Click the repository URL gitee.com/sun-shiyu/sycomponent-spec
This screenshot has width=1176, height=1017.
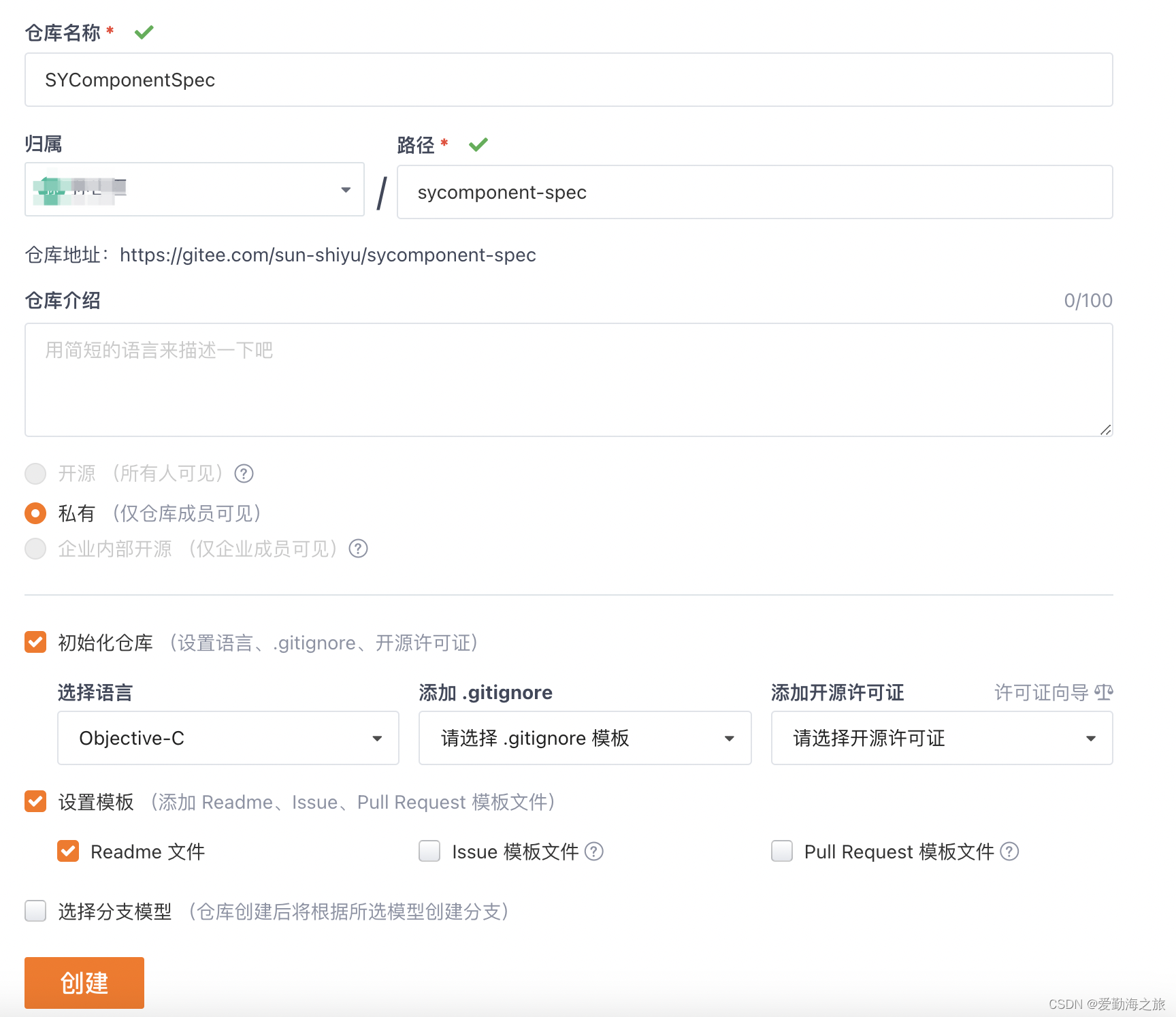(328, 255)
